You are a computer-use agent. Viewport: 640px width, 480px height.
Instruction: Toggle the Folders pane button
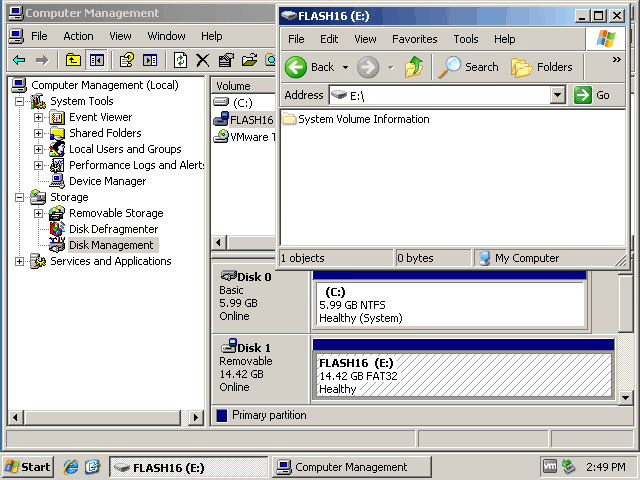pyautogui.click(x=542, y=67)
